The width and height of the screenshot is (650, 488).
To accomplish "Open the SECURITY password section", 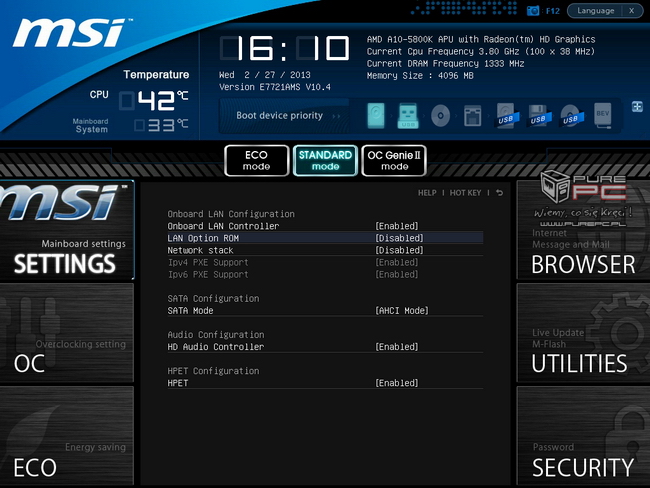I will click(x=583, y=435).
